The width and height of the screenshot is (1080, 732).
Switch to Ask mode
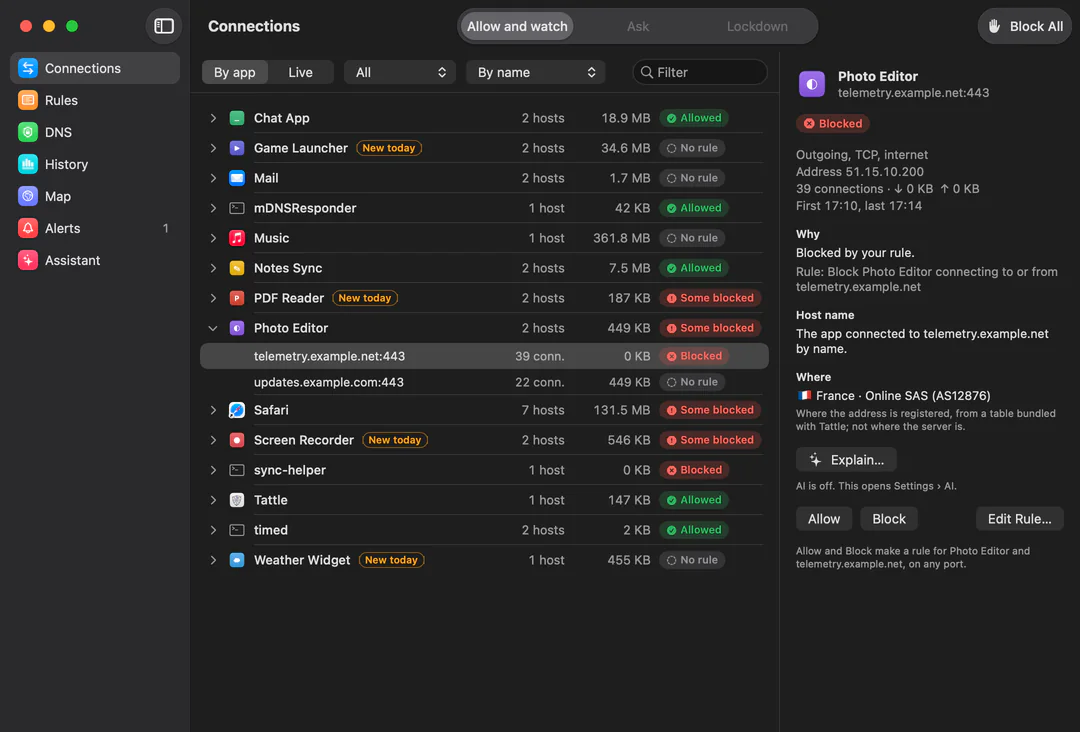(638, 26)
